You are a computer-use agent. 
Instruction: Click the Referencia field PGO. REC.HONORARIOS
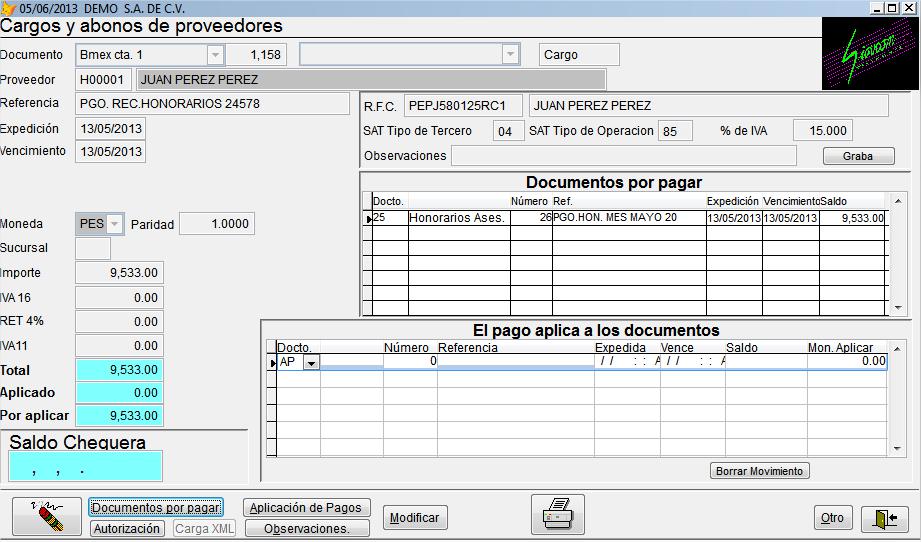(x=213, y=103)
